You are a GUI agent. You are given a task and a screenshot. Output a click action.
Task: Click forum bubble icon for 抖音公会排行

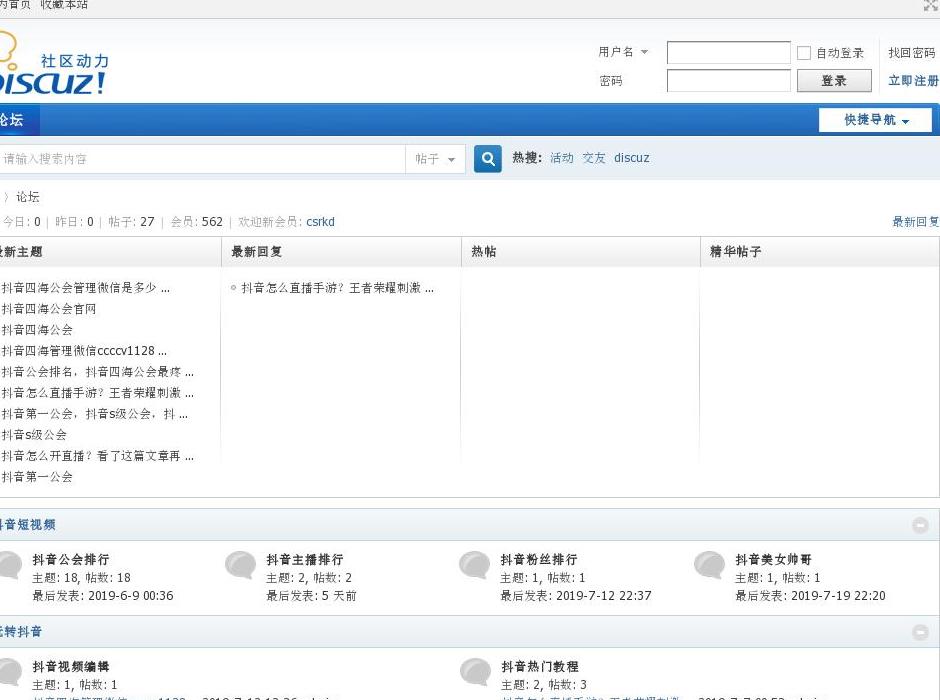[x=11, y=565]
